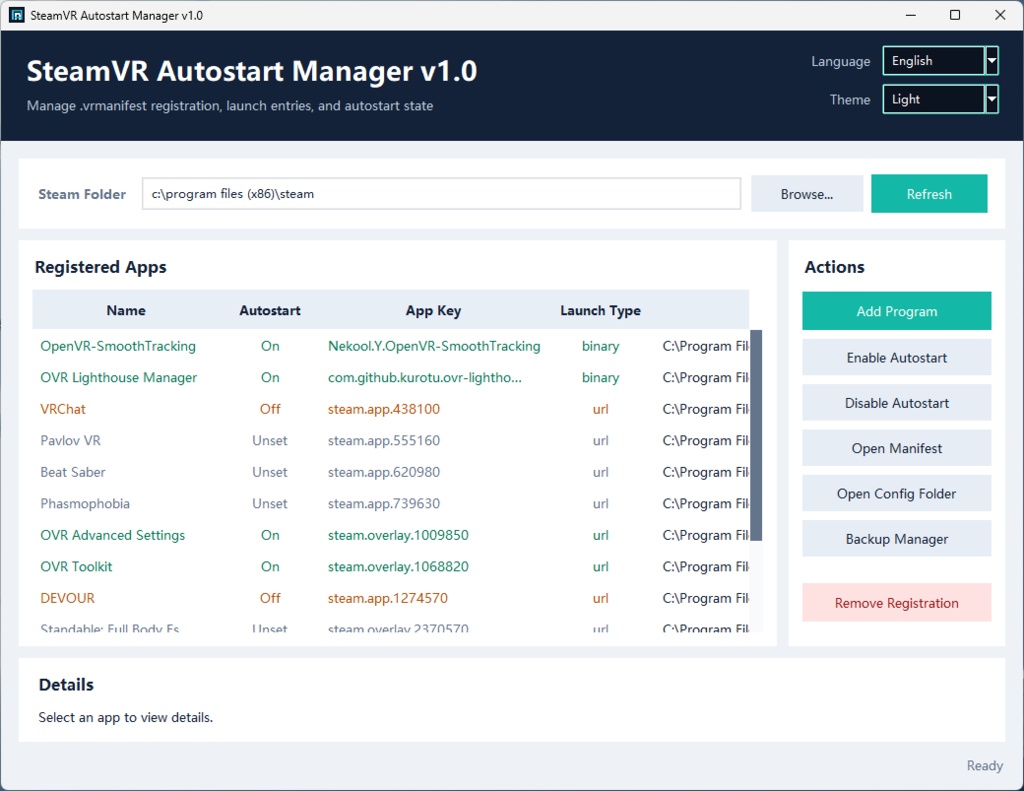The image size is (1024, 791).
Task: Click the steam.app.739630 app key
Action: click(x=383, y=504)
